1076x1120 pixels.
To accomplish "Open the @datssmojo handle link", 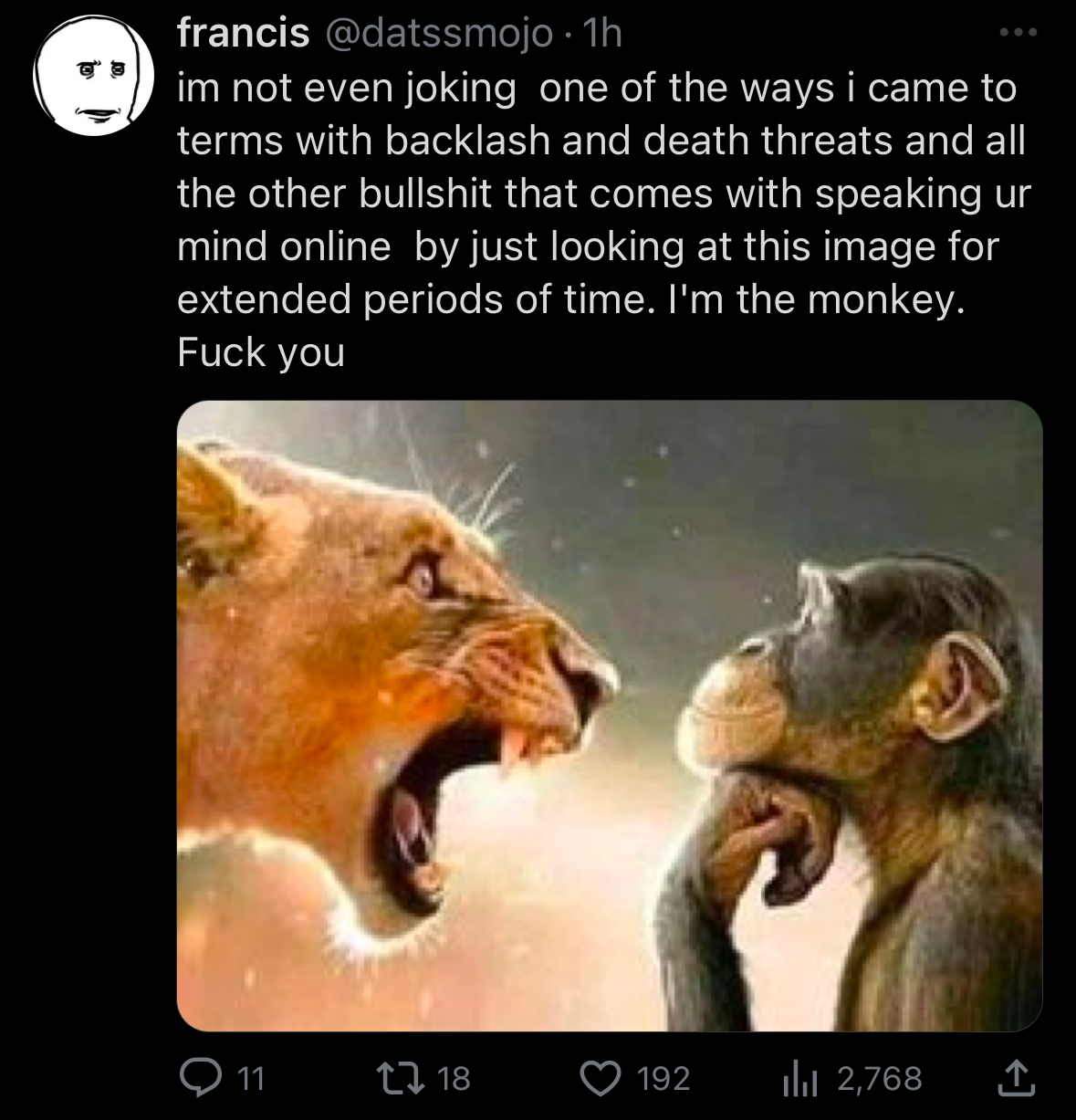I will click(x=435, y=34).
